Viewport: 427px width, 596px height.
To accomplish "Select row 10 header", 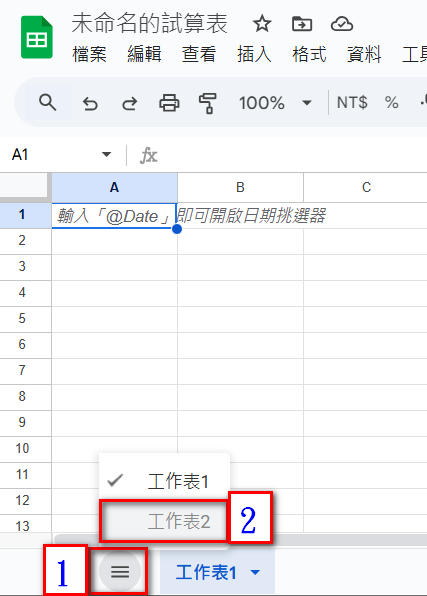I will click(x=25, y=449).
